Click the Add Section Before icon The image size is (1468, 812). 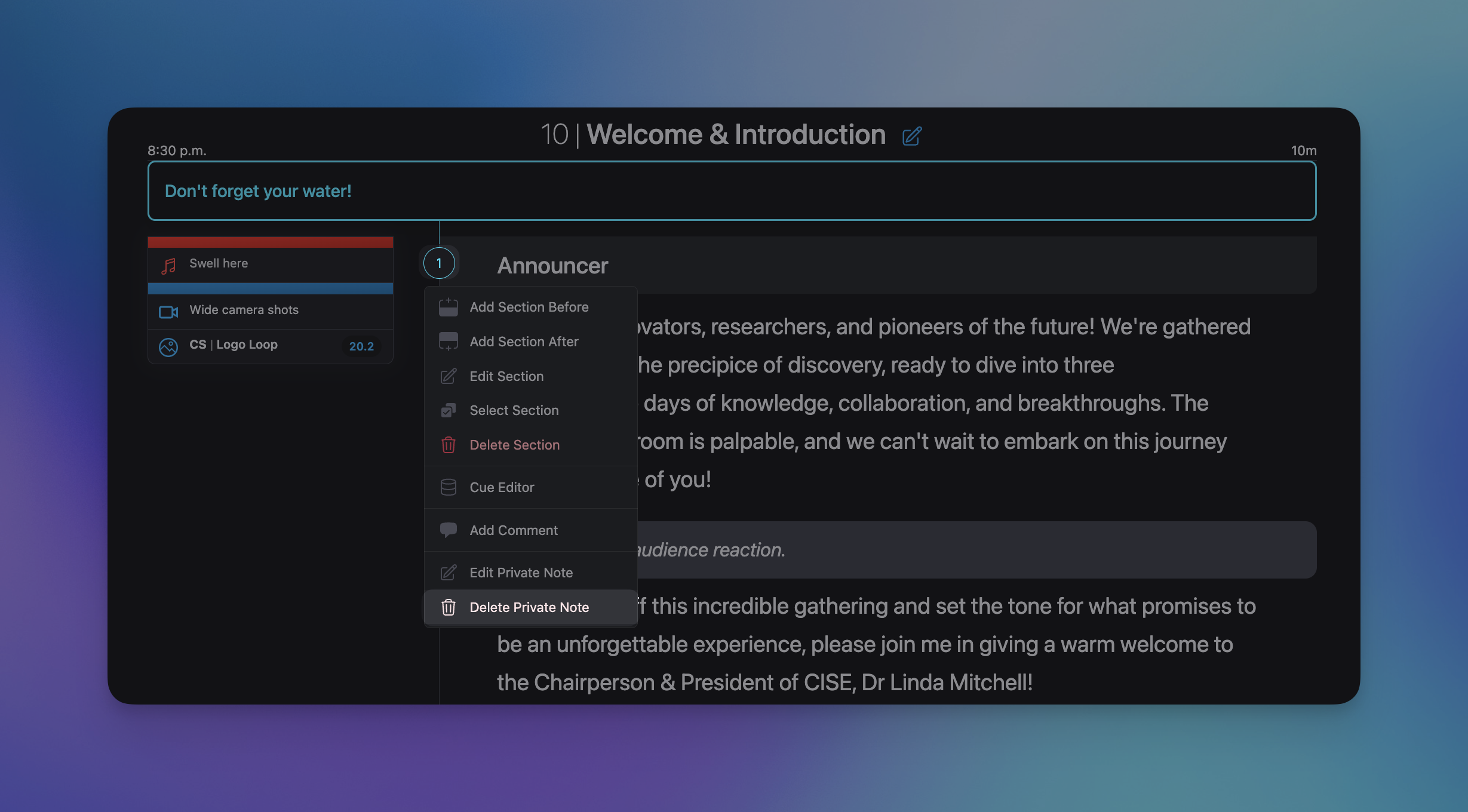[x=448, y=307]
